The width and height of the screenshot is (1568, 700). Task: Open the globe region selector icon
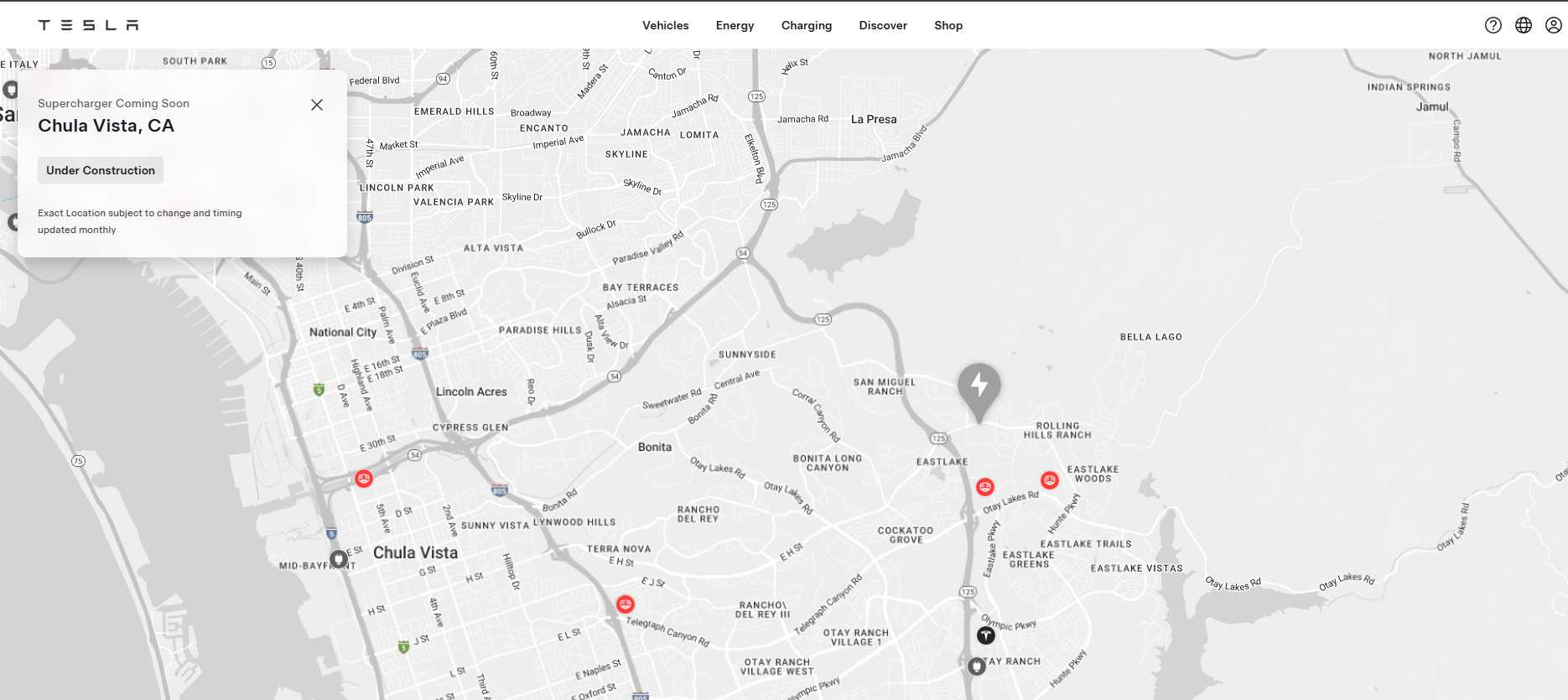pyautogui.click(x=1523, y=25)
